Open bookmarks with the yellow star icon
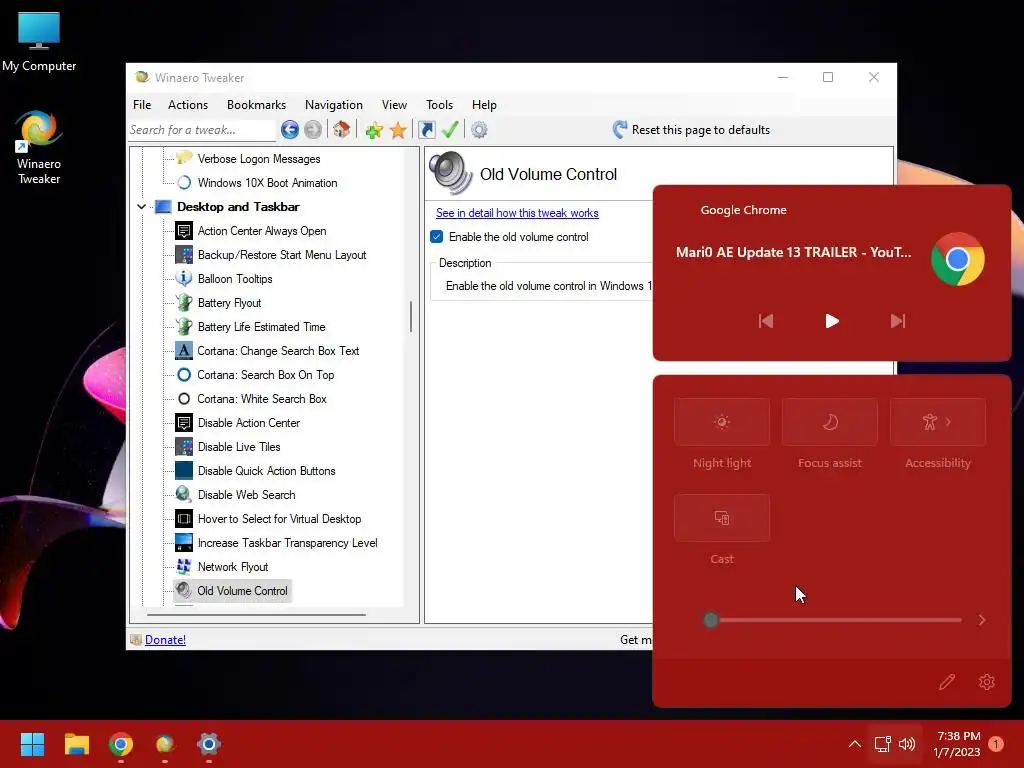The width and height of the screenshot is (1024, 768). click(398, 130)
